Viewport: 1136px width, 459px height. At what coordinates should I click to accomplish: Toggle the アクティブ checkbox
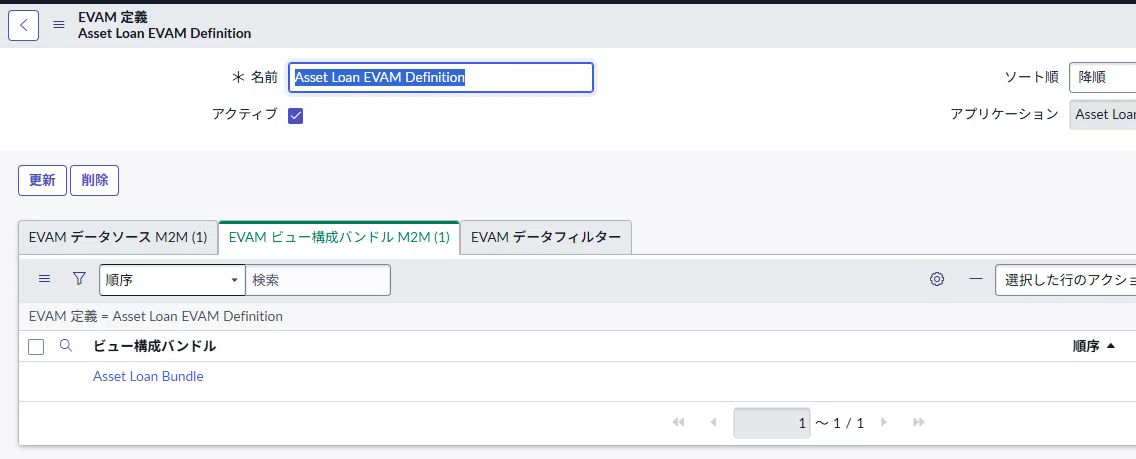296,116
